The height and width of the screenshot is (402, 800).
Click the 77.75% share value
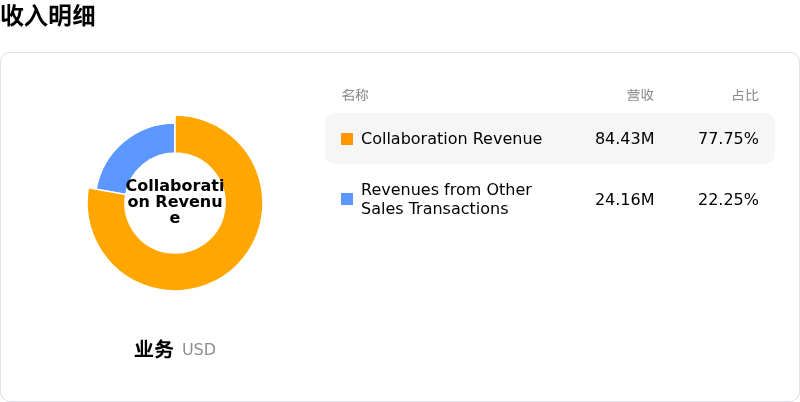click(729, 139)
